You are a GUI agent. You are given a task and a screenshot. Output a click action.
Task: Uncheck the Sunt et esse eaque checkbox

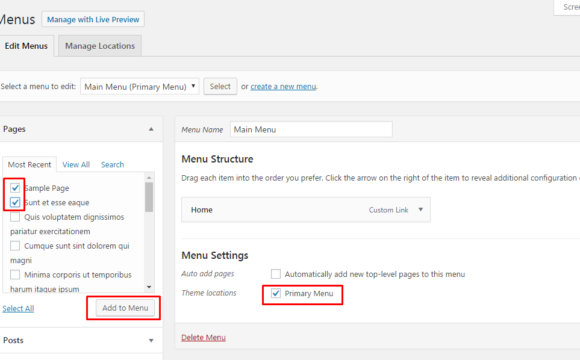pyautogui.click(x=15, y=202)
